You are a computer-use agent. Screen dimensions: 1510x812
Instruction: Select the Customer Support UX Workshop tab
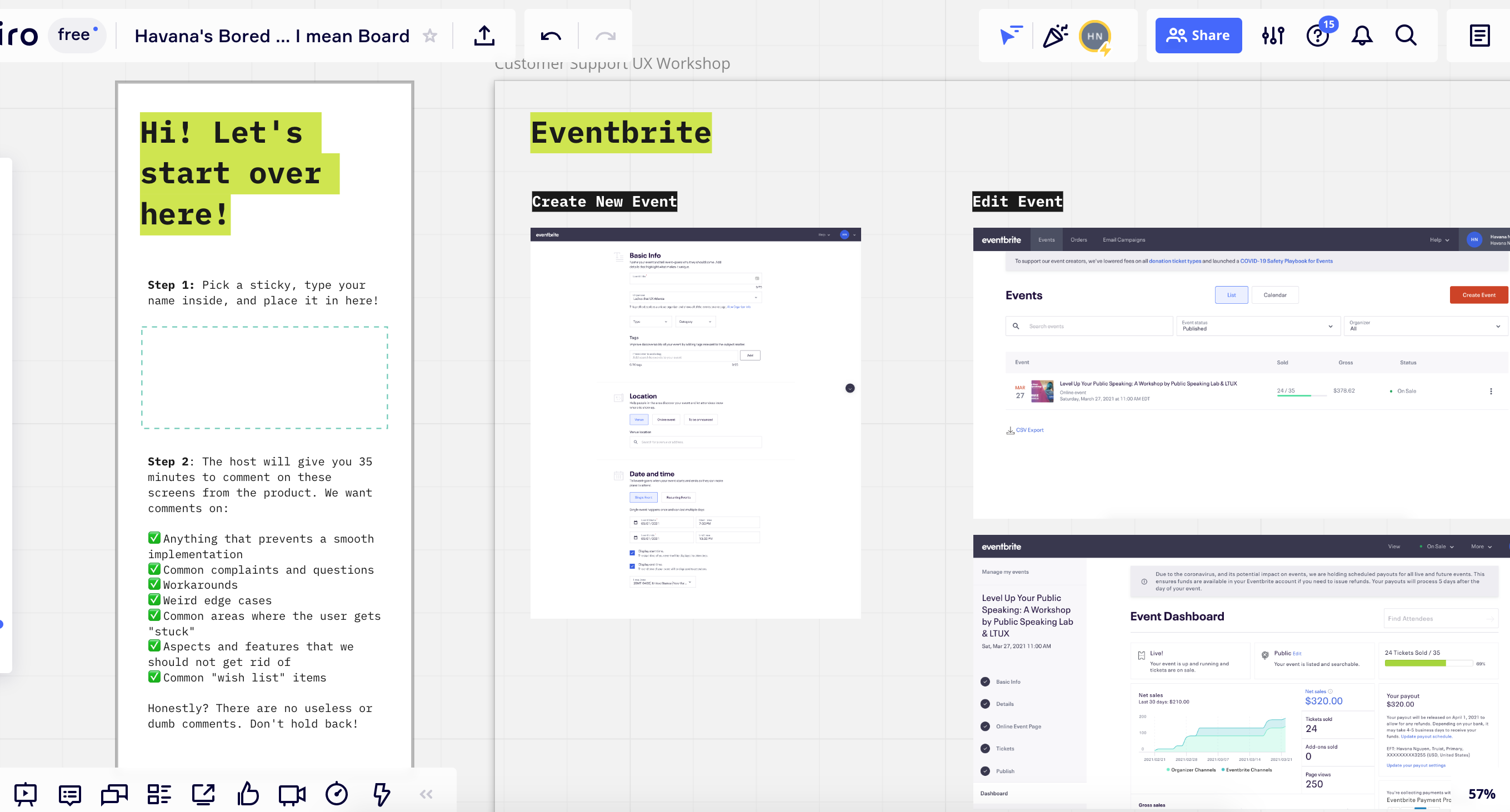coord(613,64)
